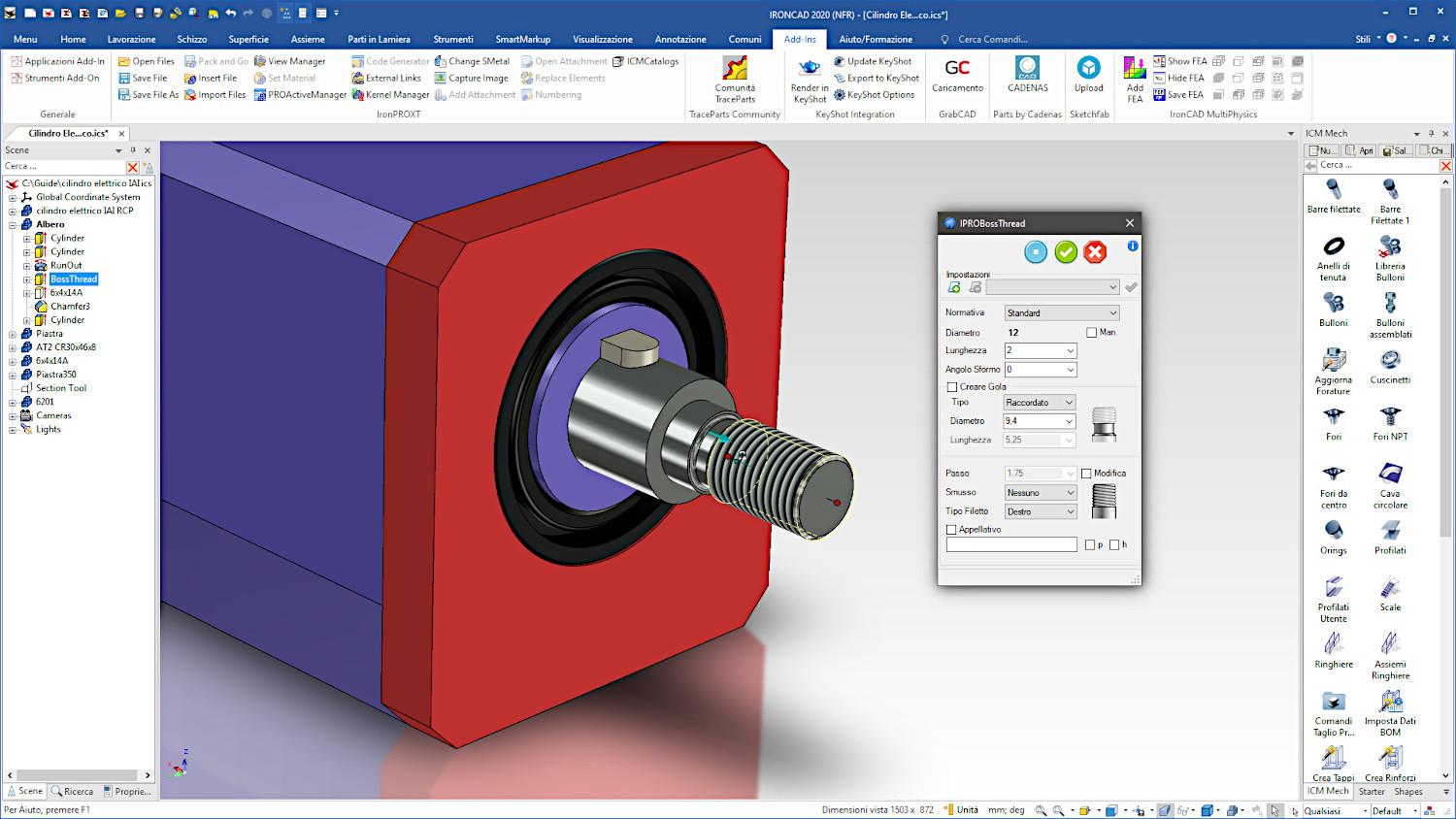Click the red cancel icon in IPROBossThread
This screenshot has width=1456, height=819.
coord(1095,252)
